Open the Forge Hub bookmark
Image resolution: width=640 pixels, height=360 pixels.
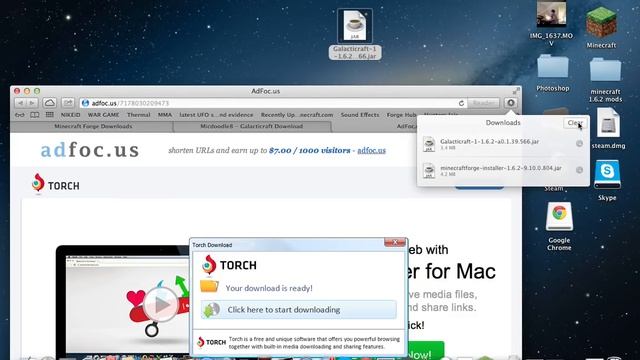click(x=402, y=115)
